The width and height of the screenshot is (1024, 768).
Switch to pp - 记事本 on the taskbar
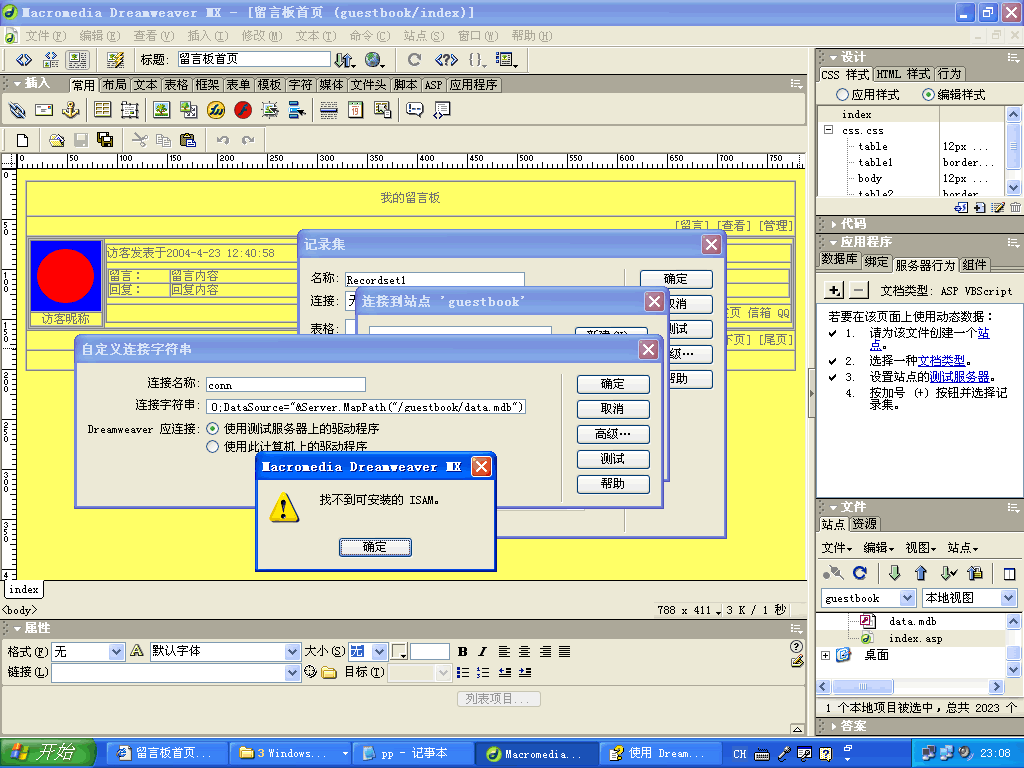(411, 754)
